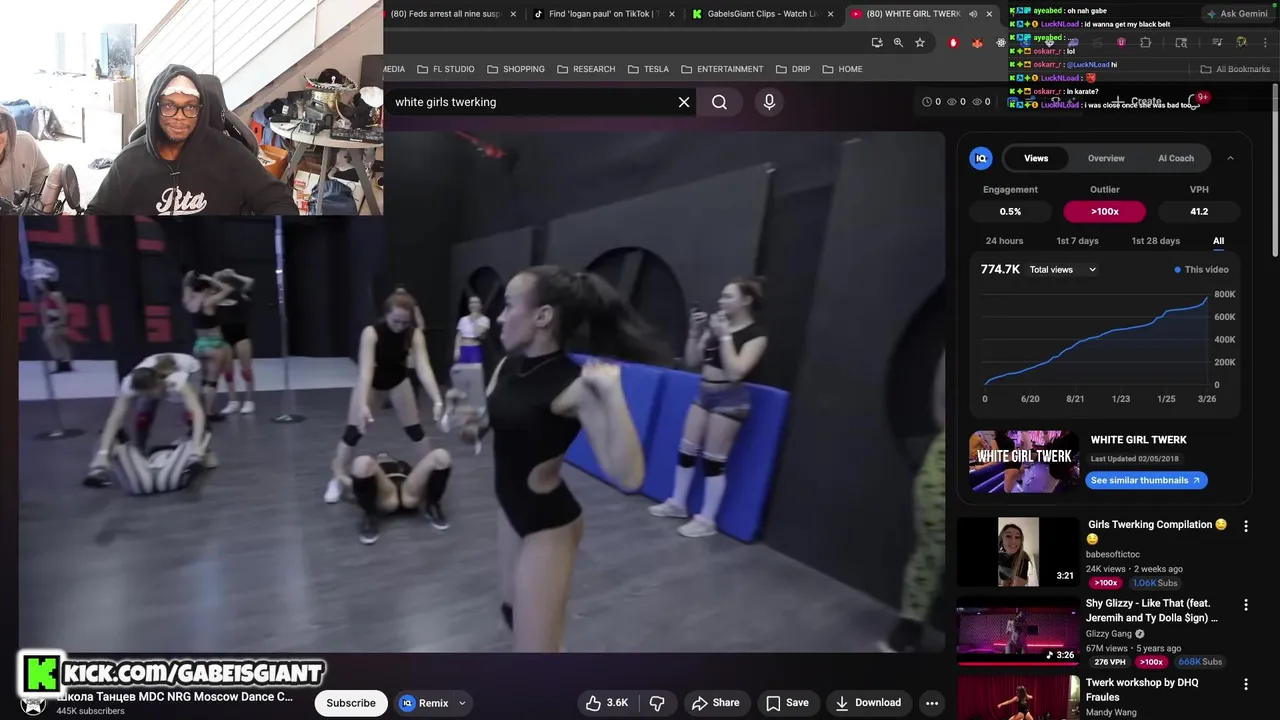
Task: Open the SHOPPING bookmark folder
Action: coord(516,69)
